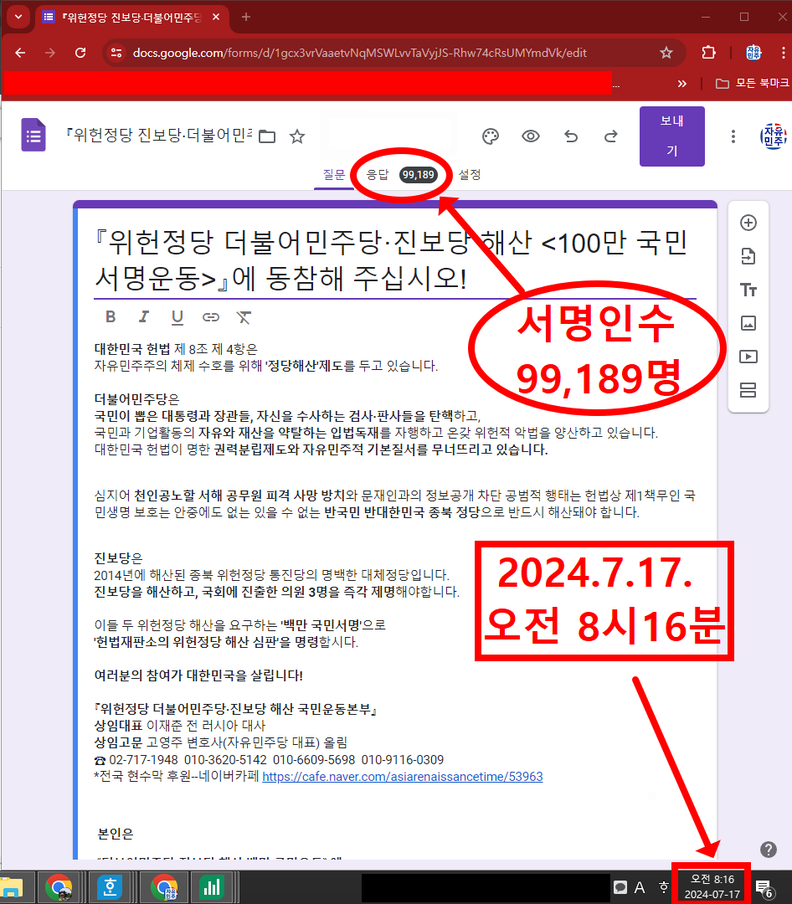792x904 pixels.
Task: Preview the form with eye icon
Action: [x=530, y=136]
